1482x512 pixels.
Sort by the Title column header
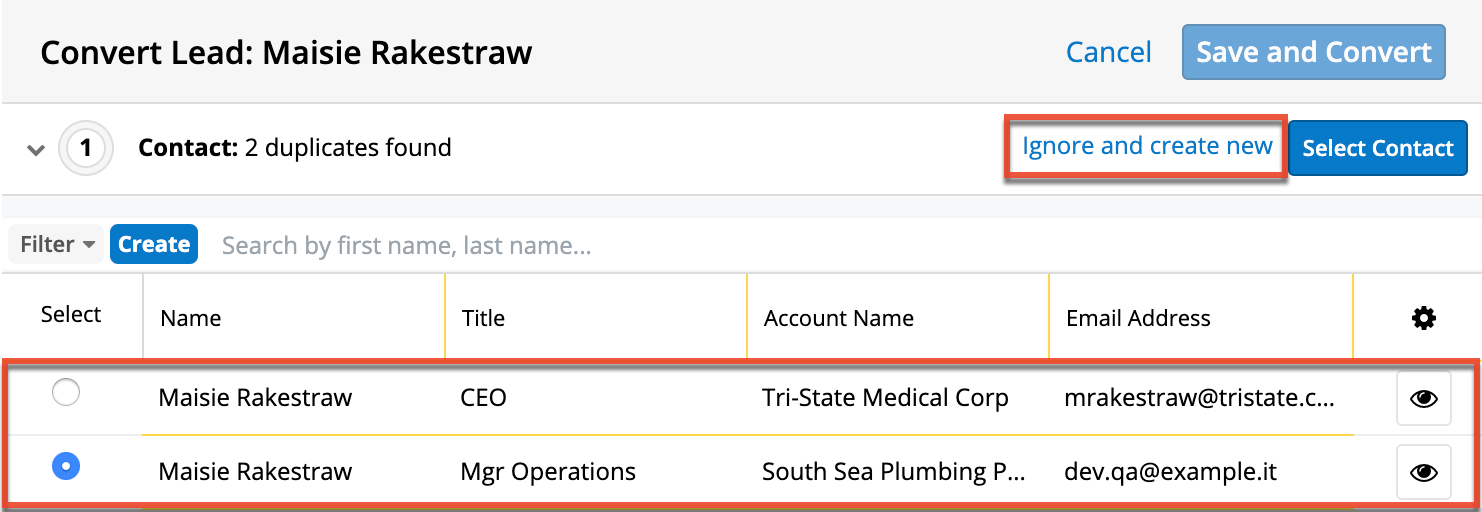point(483,319)
